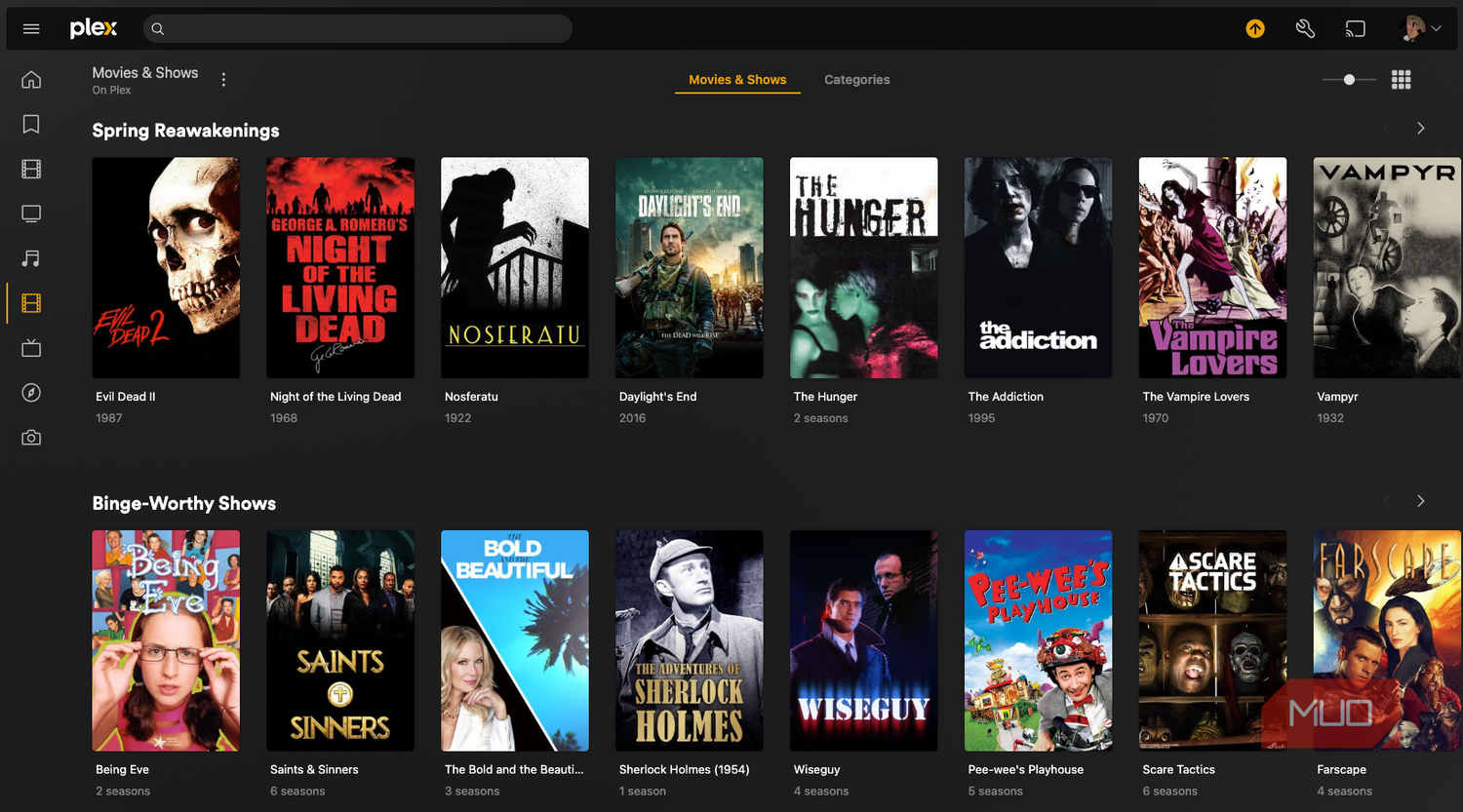Open the Vampyr poster
The height and width of the screenshot is (812, 1463).
coord(1387,268)
